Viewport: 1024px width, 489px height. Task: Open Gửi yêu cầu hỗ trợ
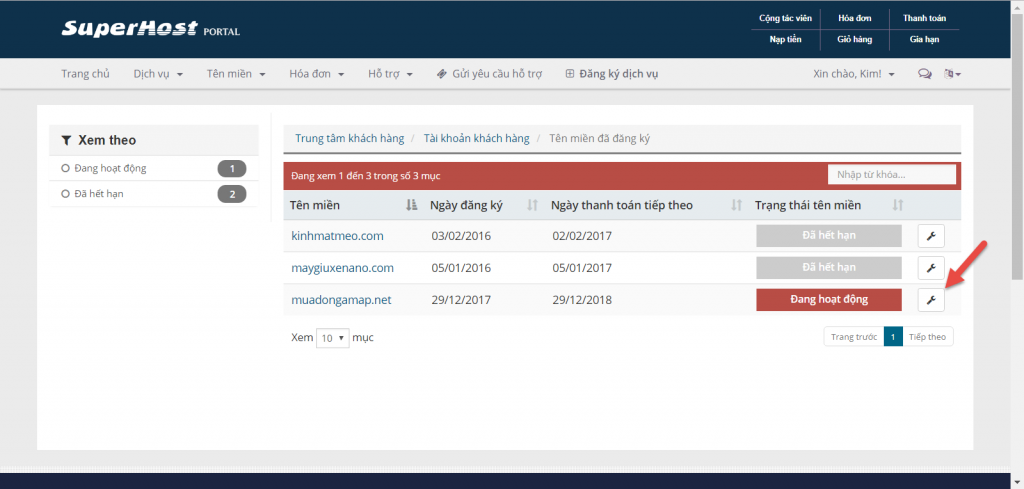tap(489, 74)
